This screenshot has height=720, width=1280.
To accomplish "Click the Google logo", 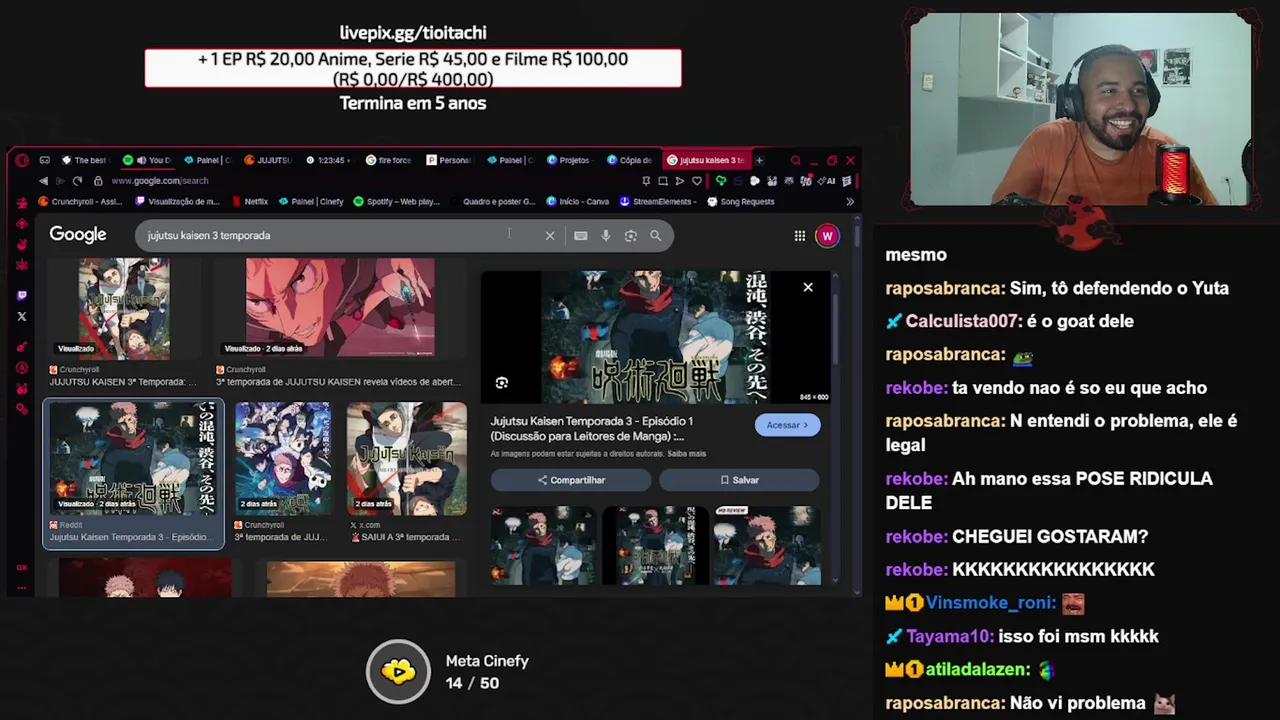I will coord(78,234).
